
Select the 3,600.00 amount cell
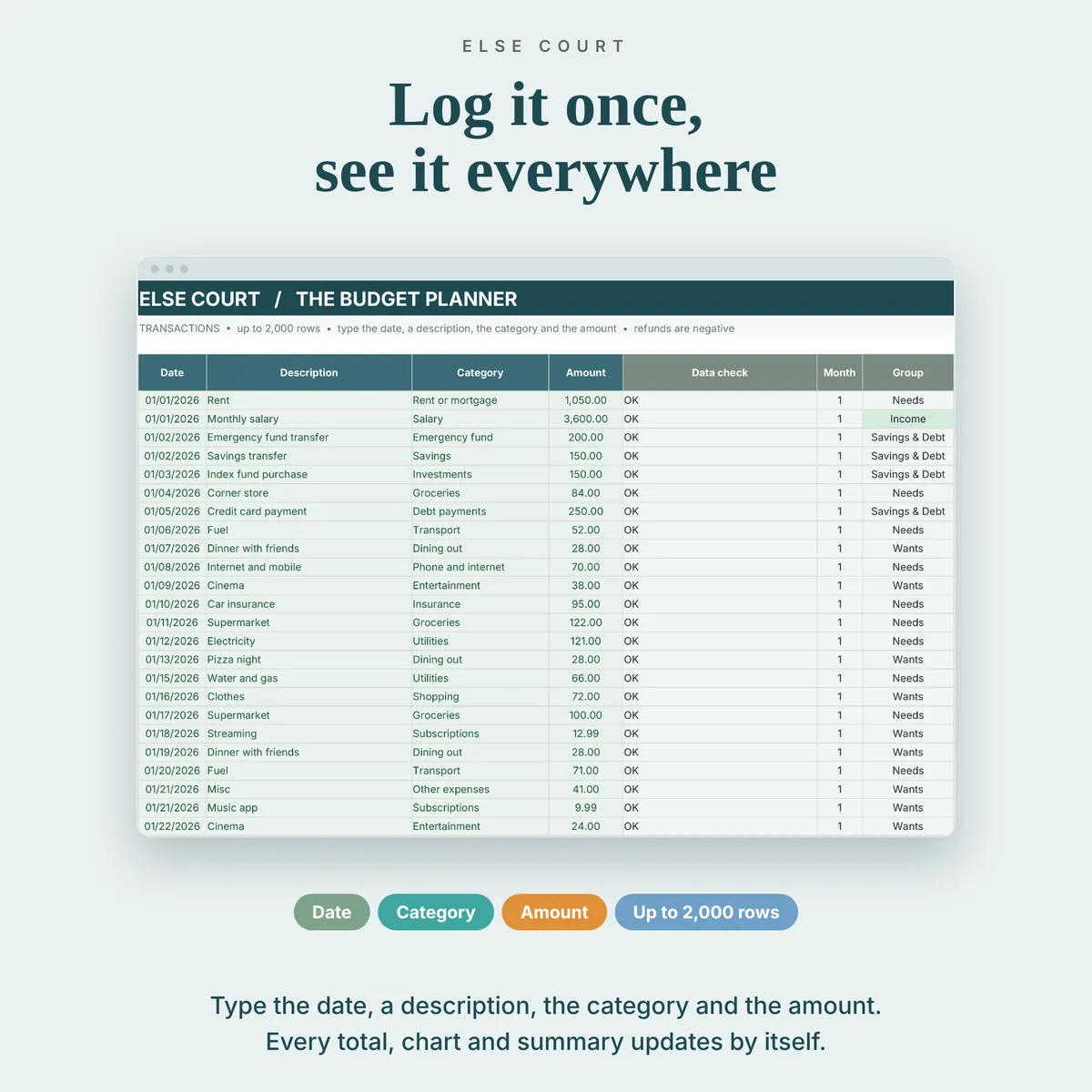586,419
